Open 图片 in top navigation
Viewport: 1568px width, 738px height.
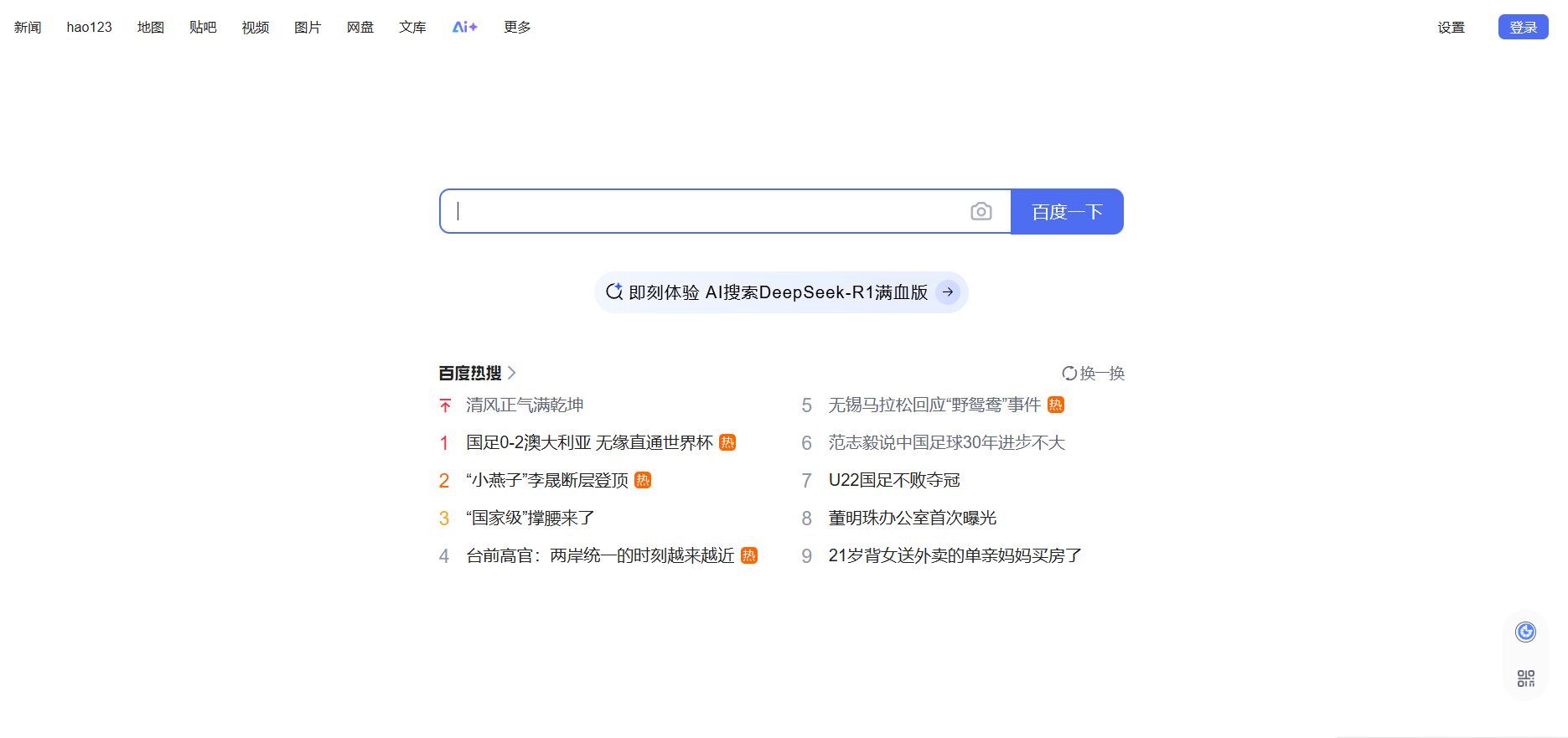308,27
